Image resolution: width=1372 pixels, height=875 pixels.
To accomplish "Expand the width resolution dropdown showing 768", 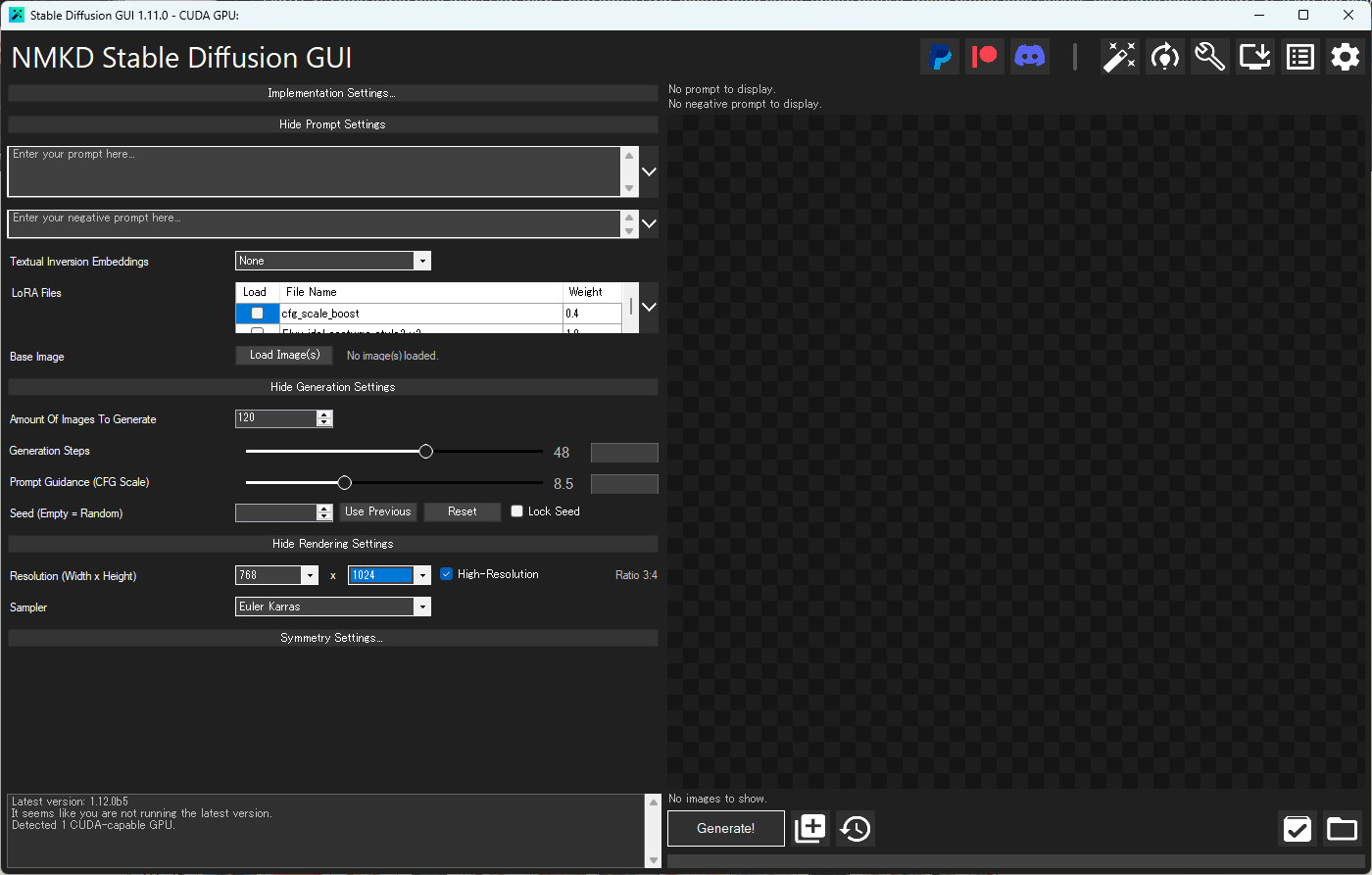I will pos(310,576).
